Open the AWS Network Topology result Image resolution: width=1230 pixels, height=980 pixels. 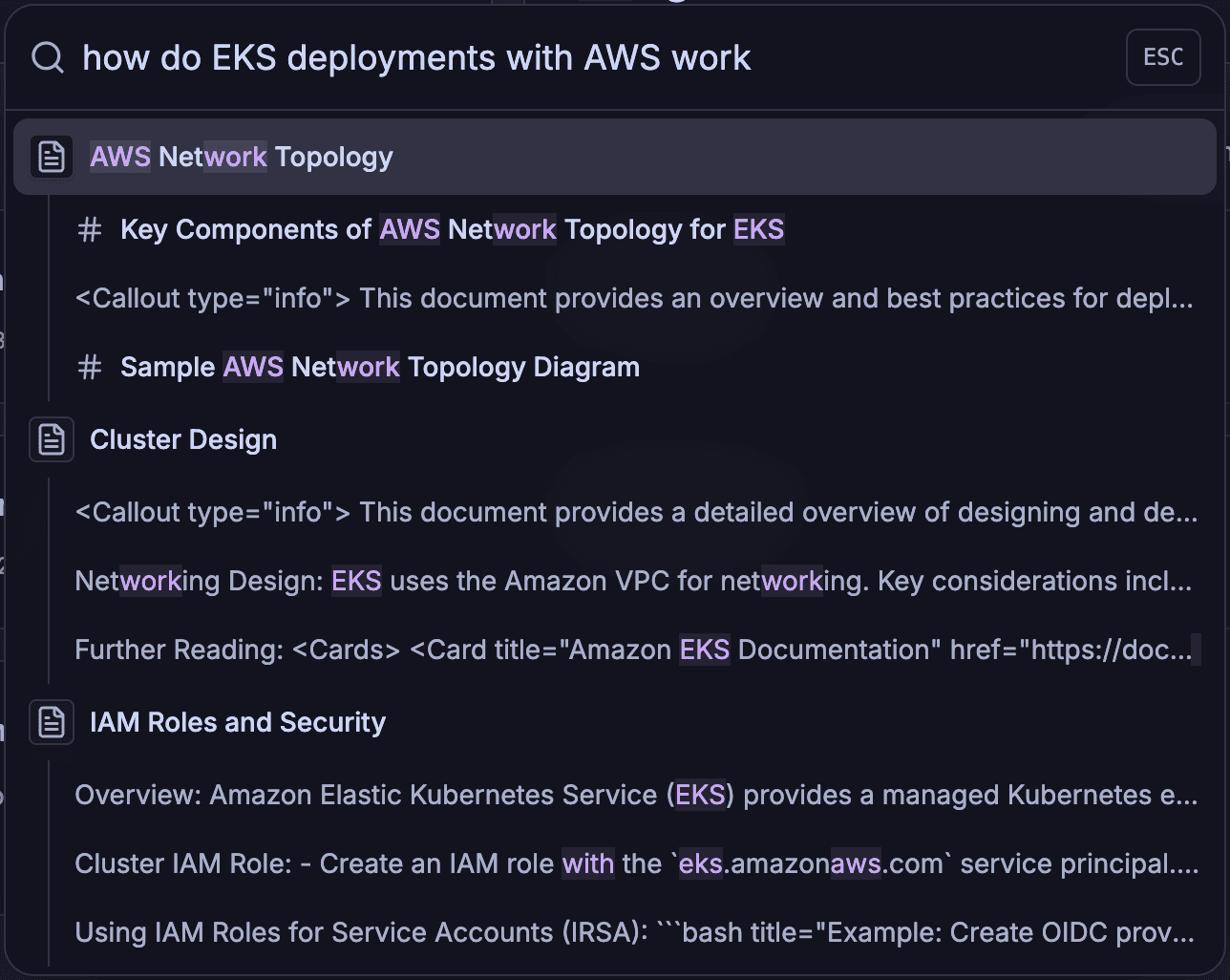pos(242,157)
